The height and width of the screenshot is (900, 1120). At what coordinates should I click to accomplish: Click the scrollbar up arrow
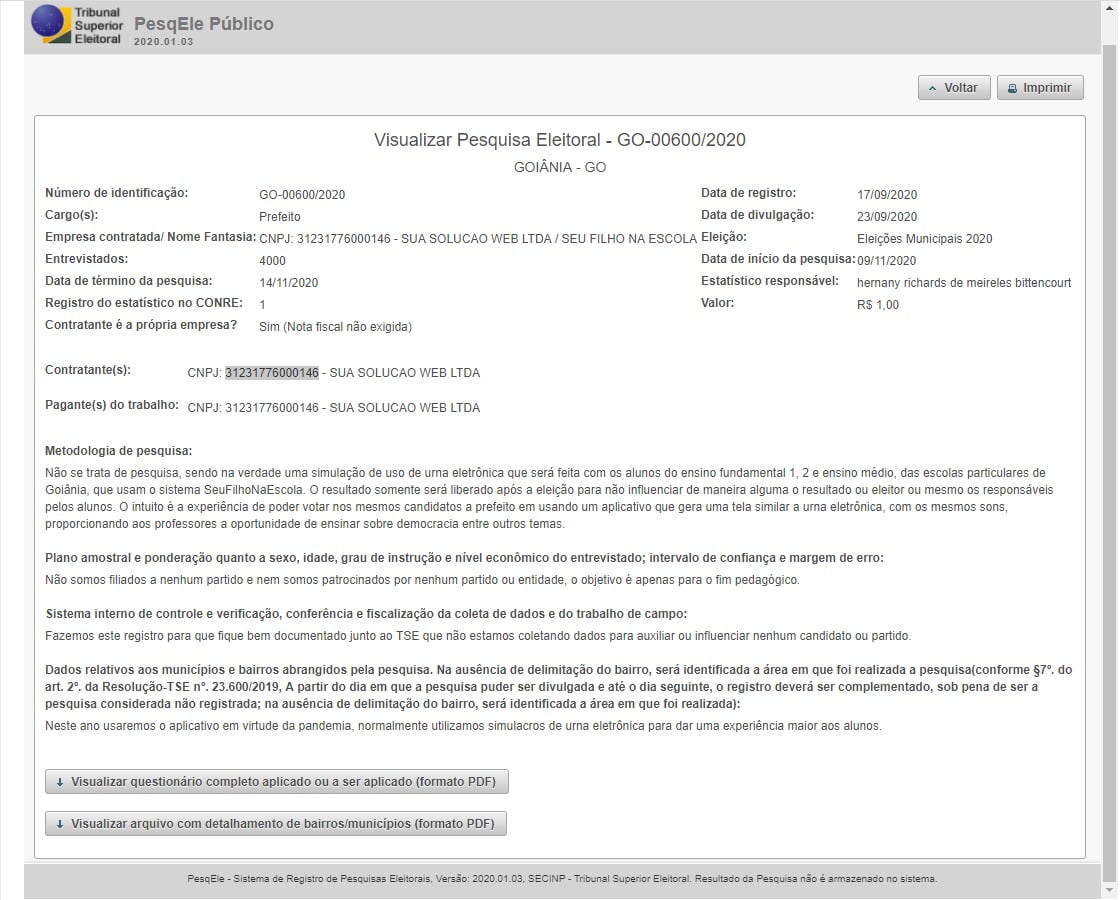click(1109, 8)
